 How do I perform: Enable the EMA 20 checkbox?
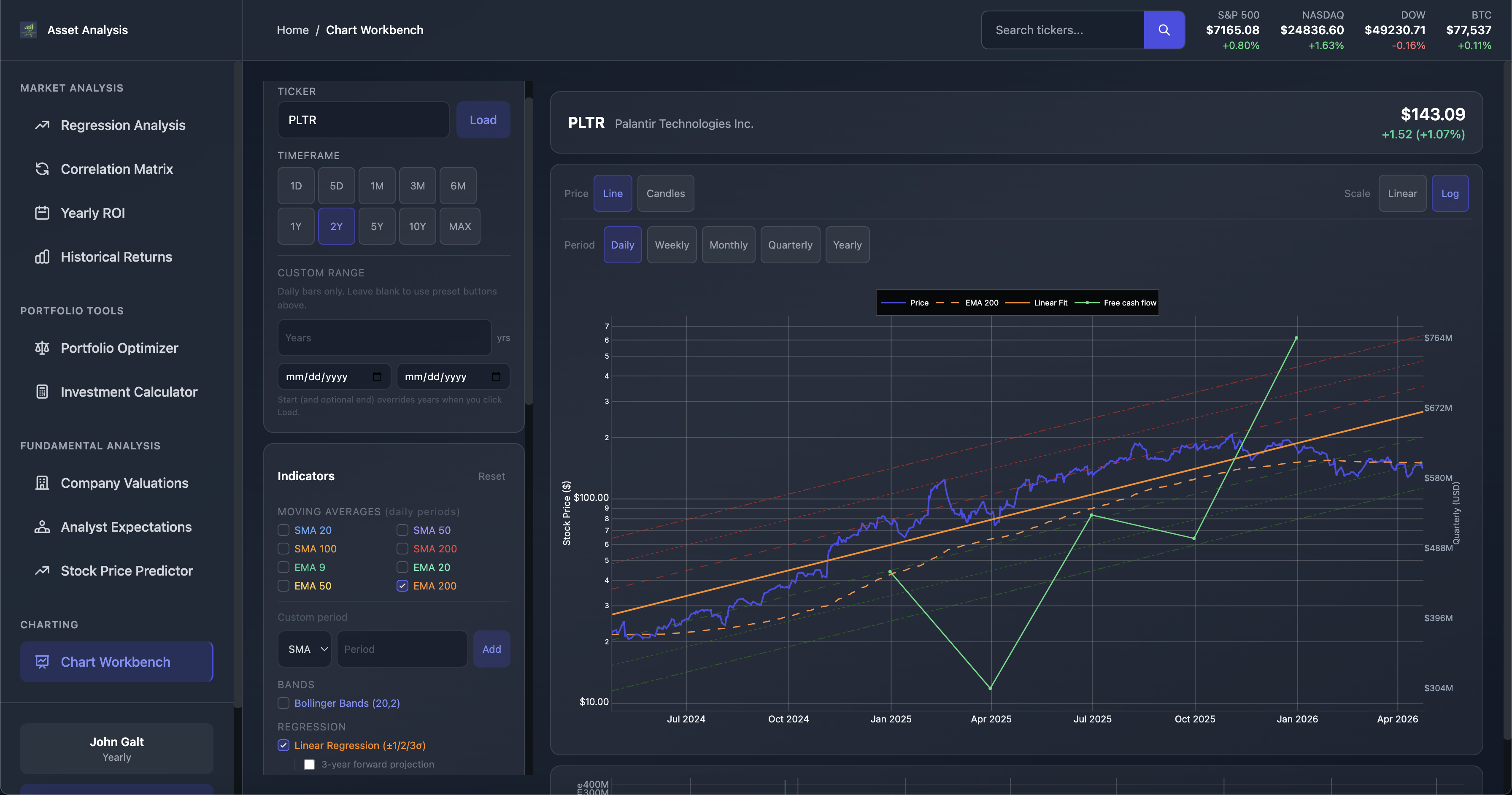point(402,567)
